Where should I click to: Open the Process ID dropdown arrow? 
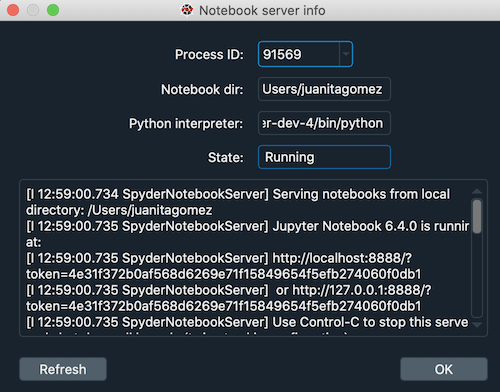click(346, 54)
